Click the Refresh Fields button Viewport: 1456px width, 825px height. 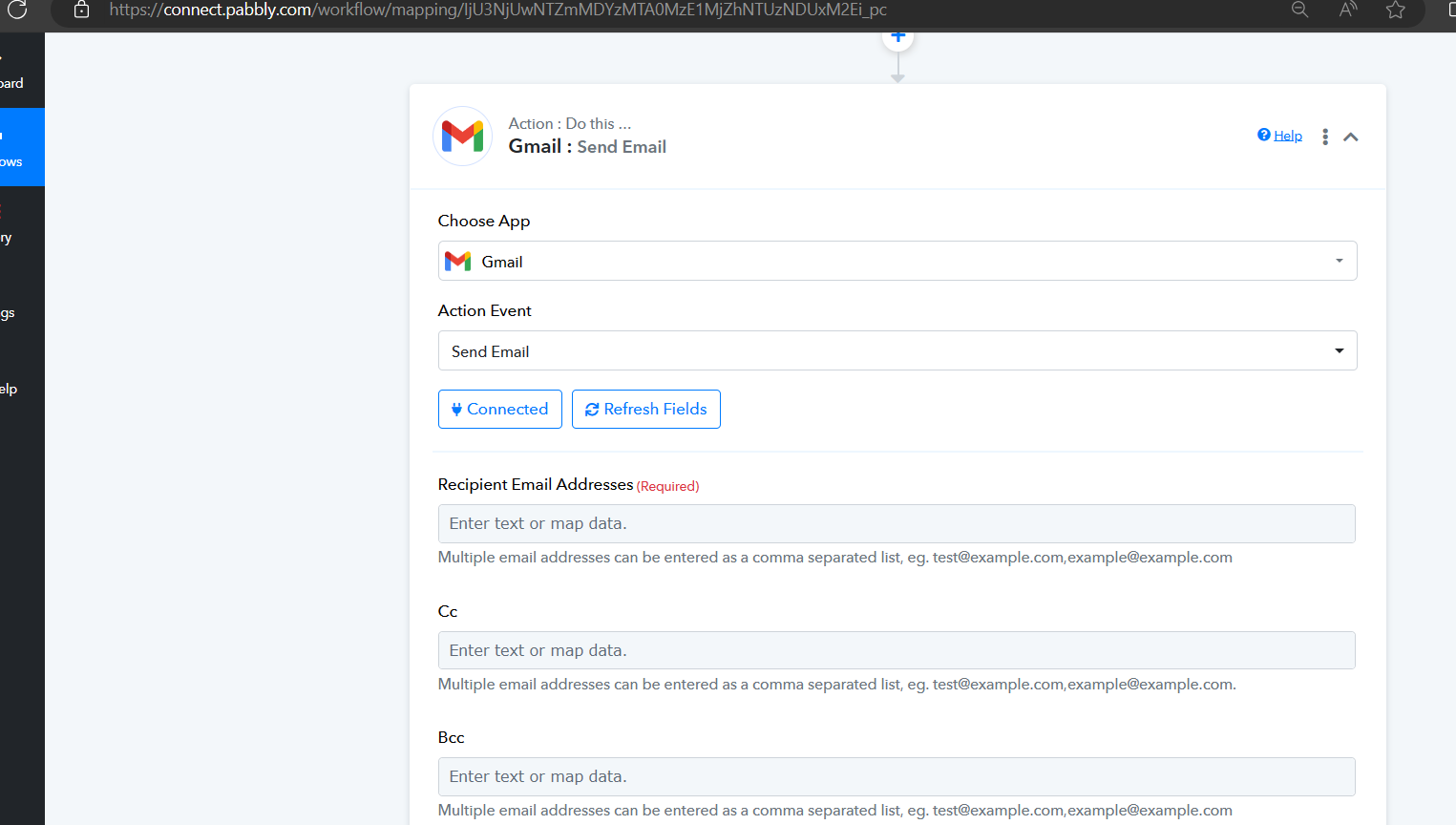[646, 409]
